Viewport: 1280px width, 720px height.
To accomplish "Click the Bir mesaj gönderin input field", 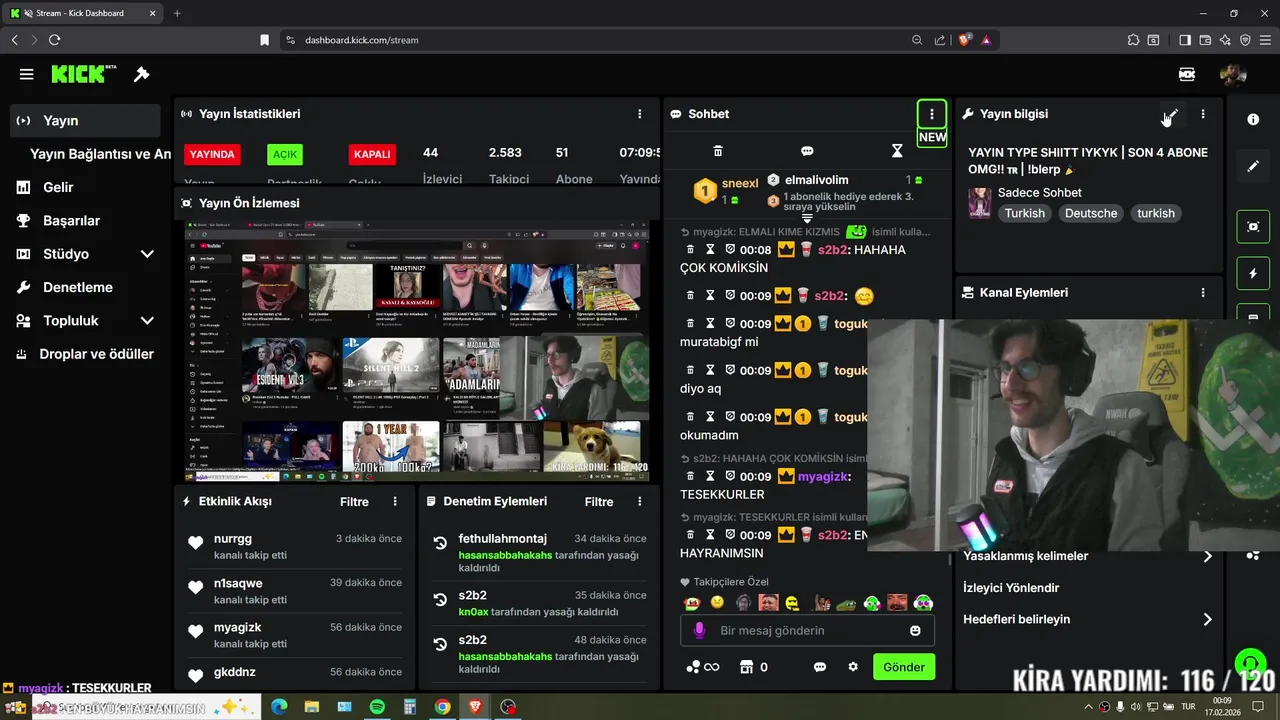I will (x=807, y=631).
